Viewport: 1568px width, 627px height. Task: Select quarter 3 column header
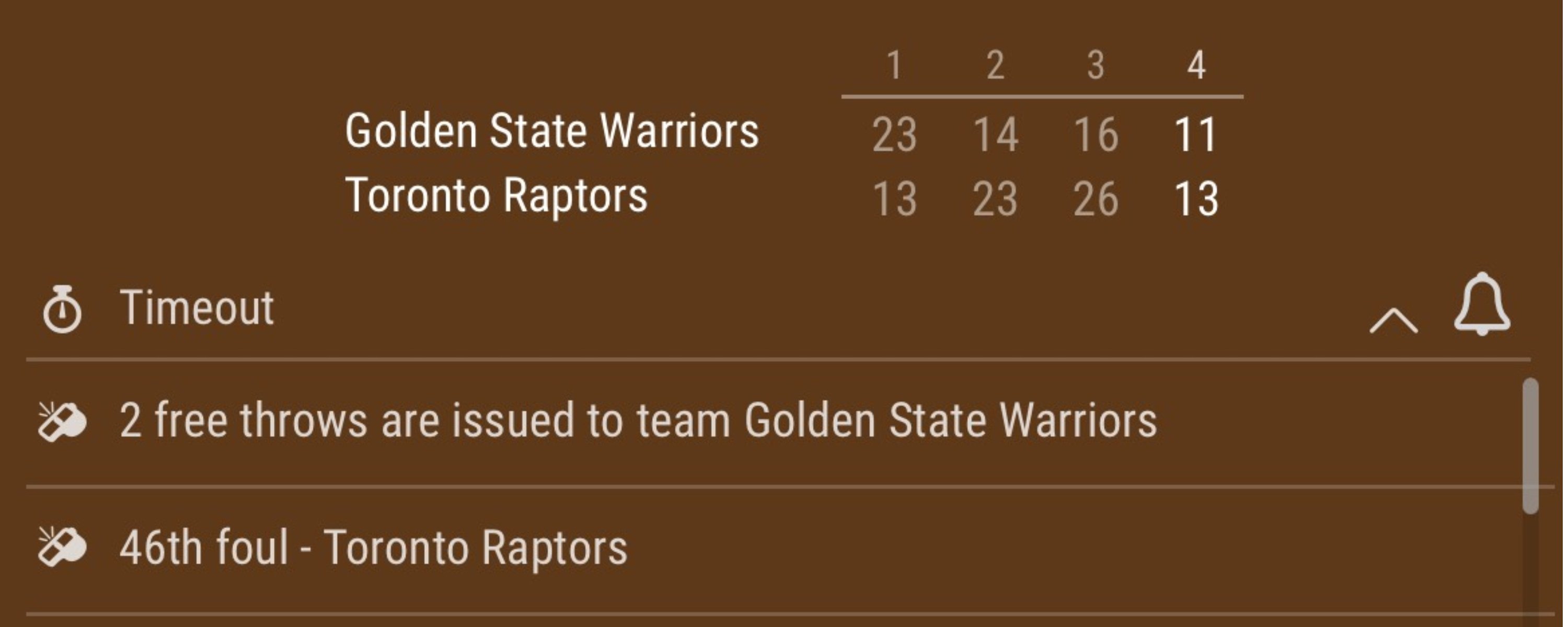pos(1096,65)
